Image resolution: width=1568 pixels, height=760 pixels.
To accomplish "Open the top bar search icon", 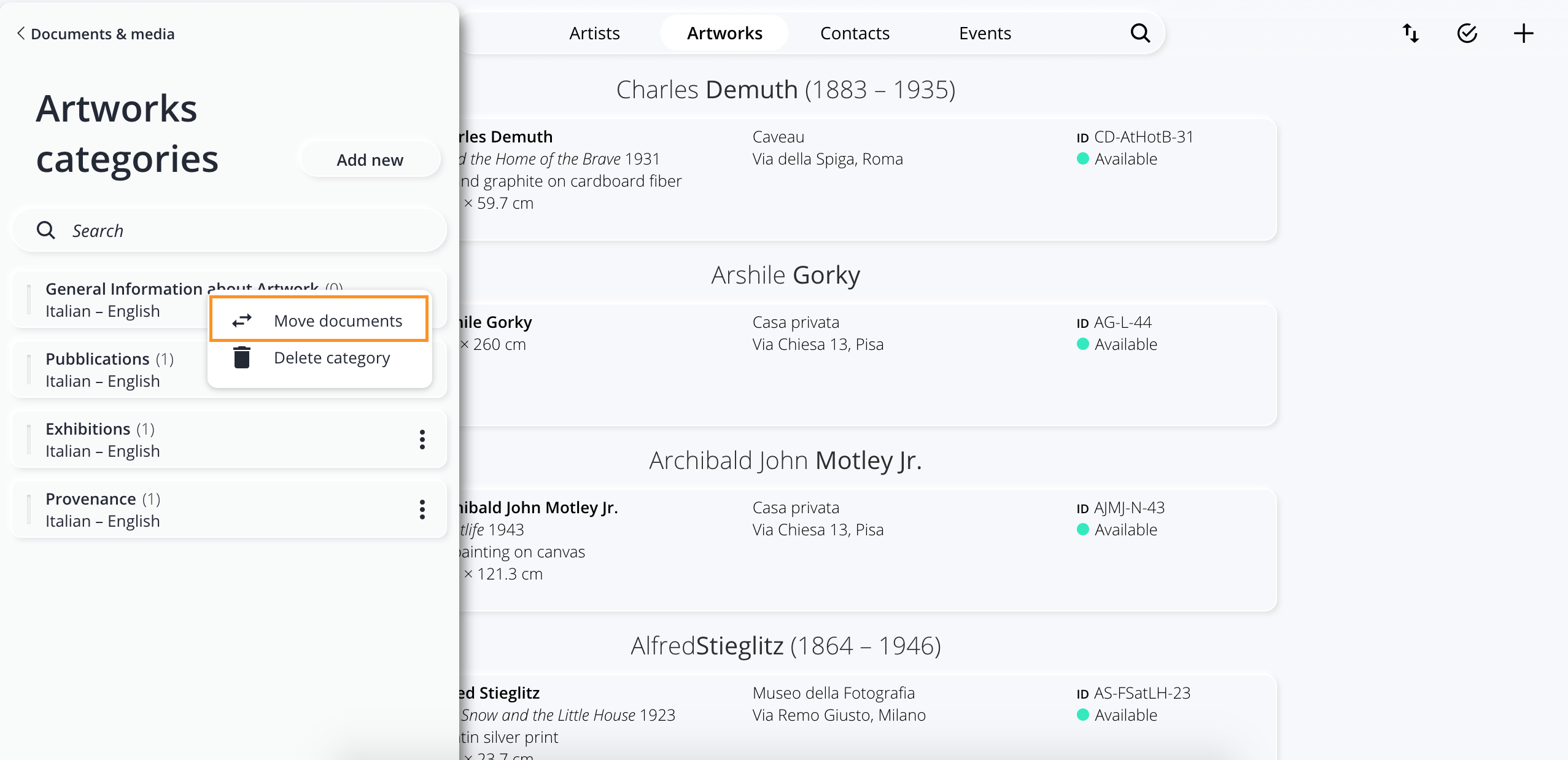I will 1140,33.
